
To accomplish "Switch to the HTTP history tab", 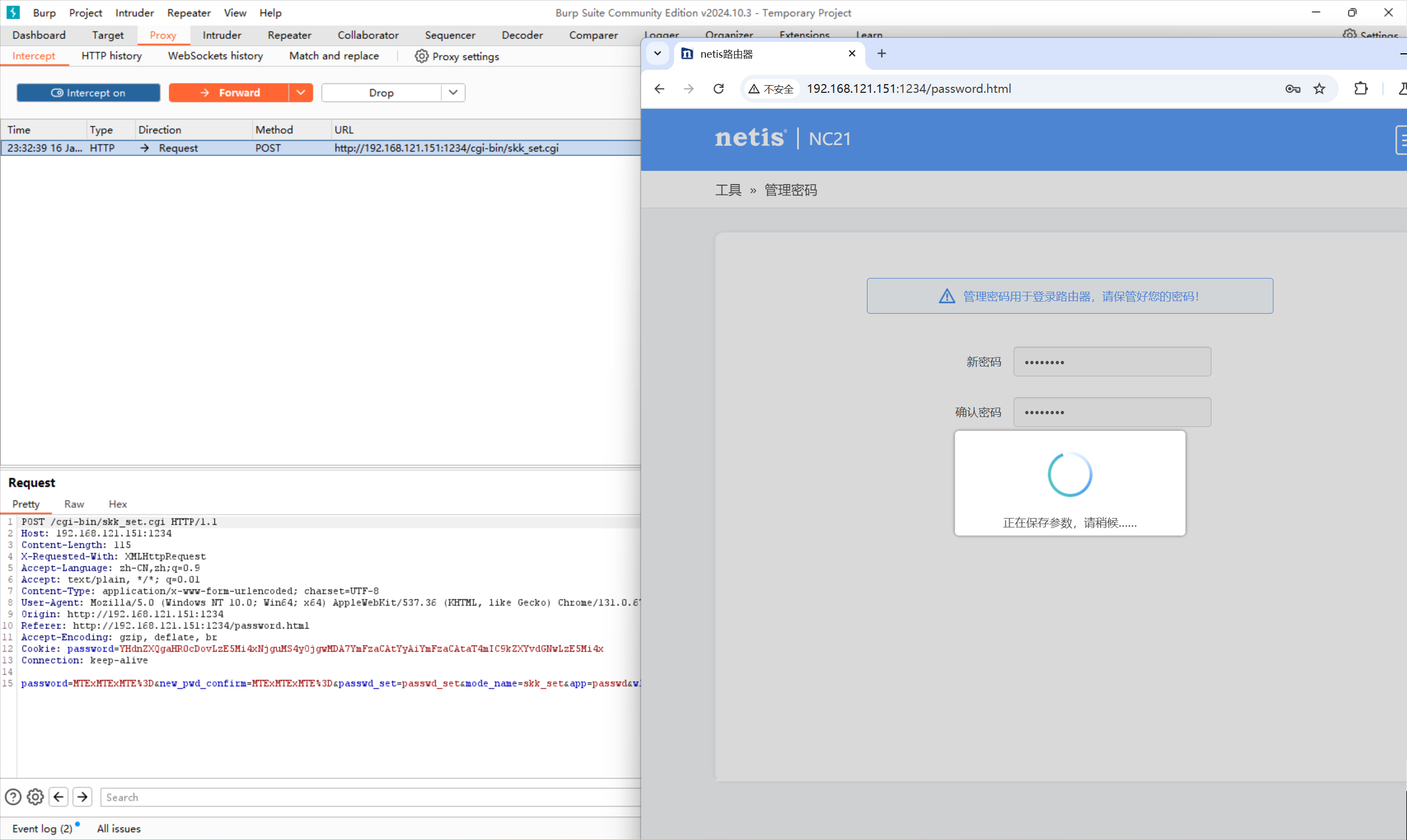I will pyautogui.click(x=112, y=56).
